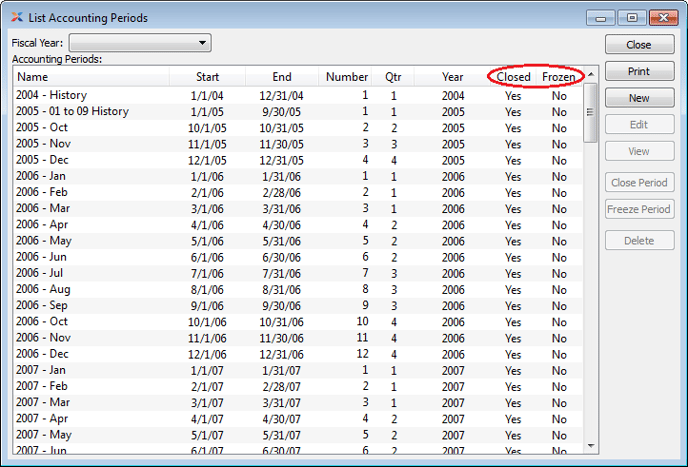Sort periods by Year column header

click(x=452, y=77)
